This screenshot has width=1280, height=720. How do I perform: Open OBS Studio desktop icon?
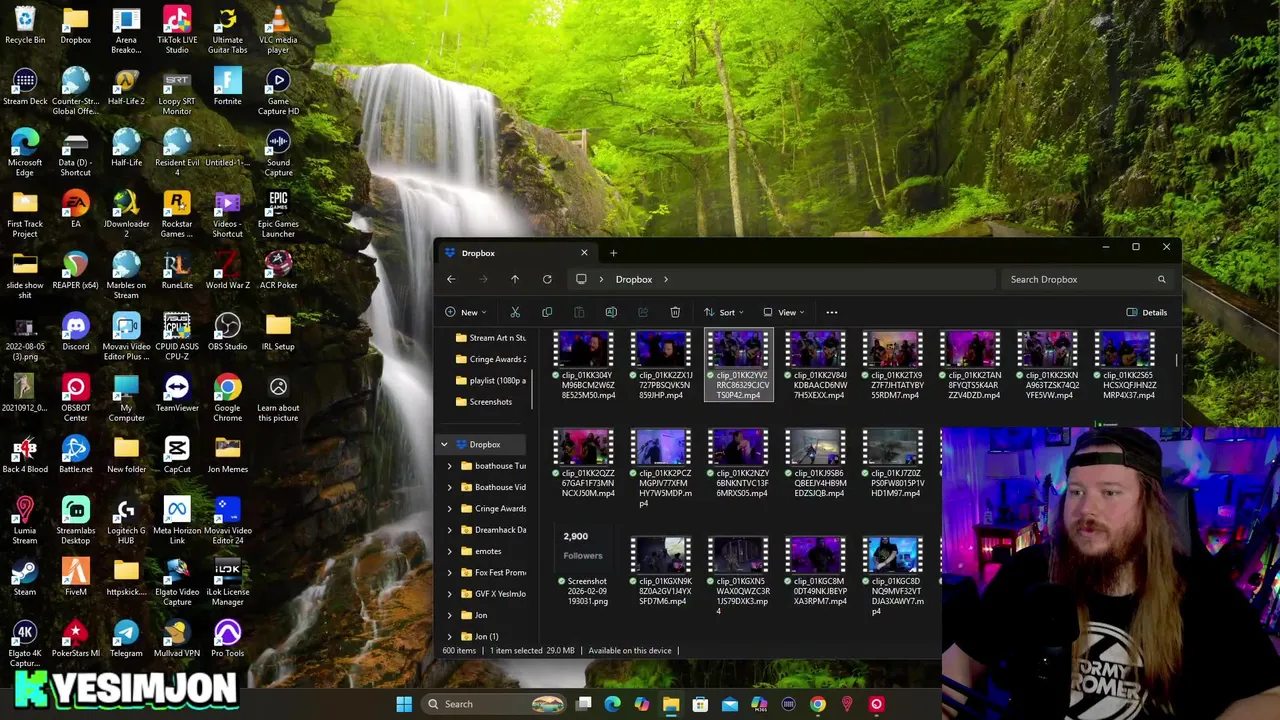[x=227, y=332]
